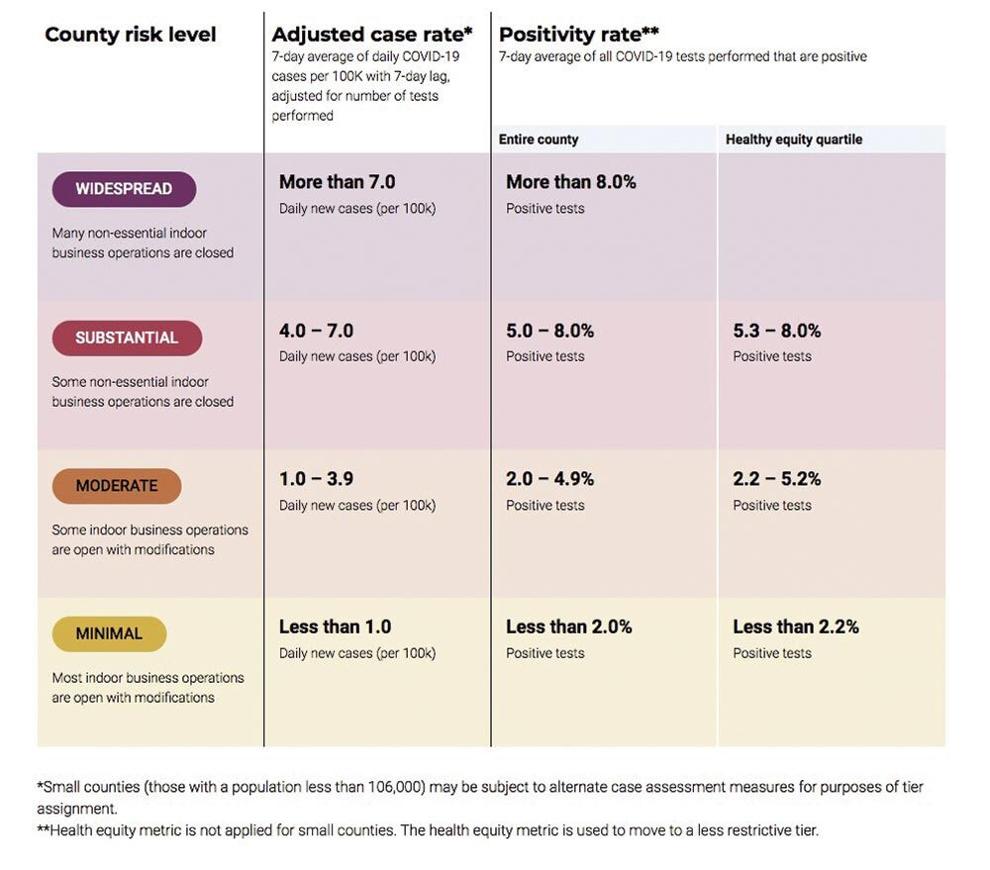The image size is (990, 870).
Task: Click the Entire county column header
Action: coord(539,140)
